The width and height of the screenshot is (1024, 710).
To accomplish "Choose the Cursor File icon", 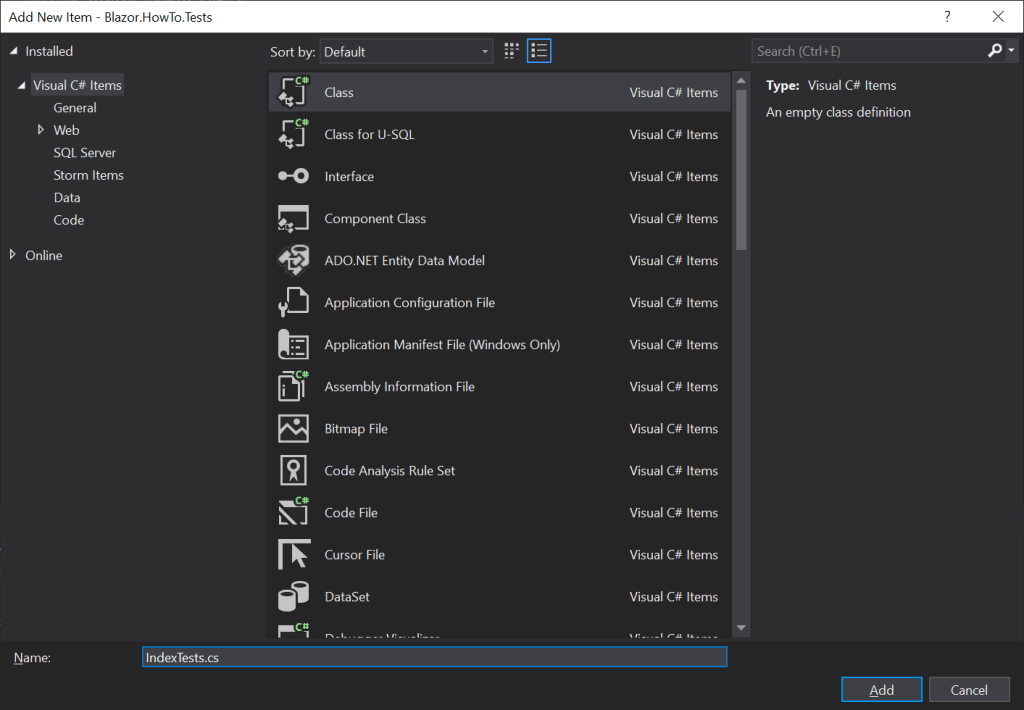I will click(x=293, y=555).
